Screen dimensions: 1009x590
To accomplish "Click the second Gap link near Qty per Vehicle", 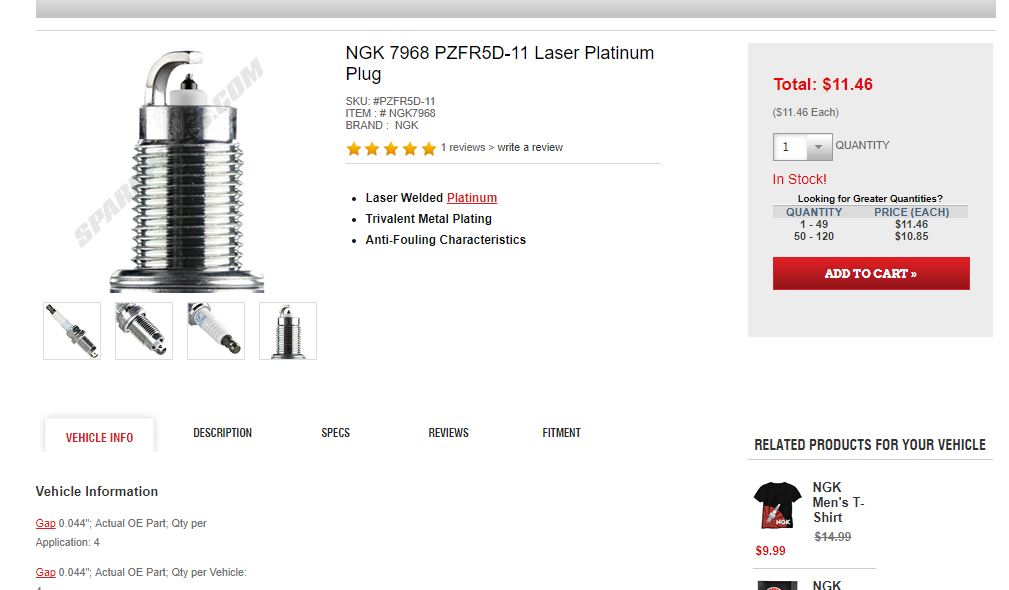I will point(45,572).
